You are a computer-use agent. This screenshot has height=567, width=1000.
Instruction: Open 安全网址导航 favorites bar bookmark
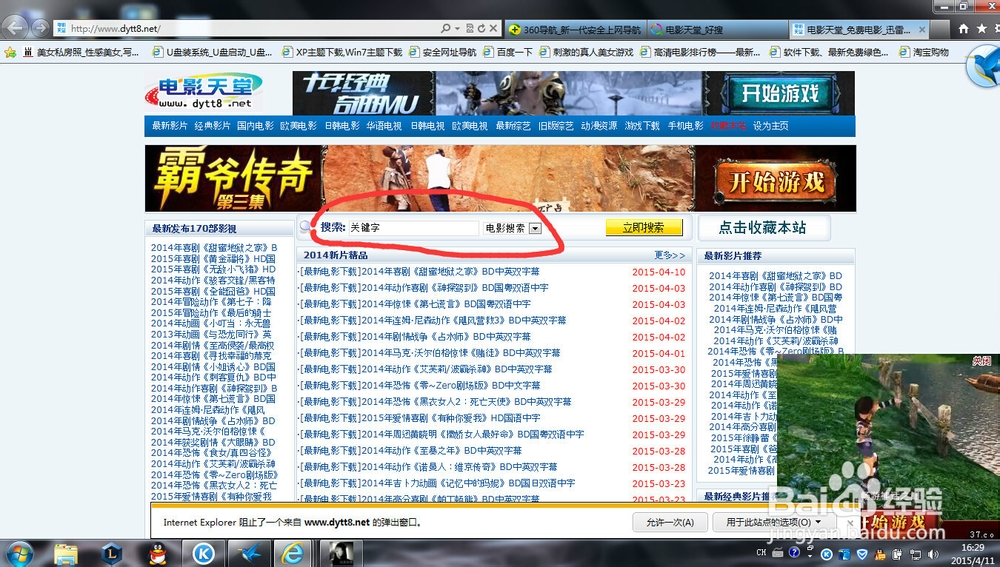point(443,52)
